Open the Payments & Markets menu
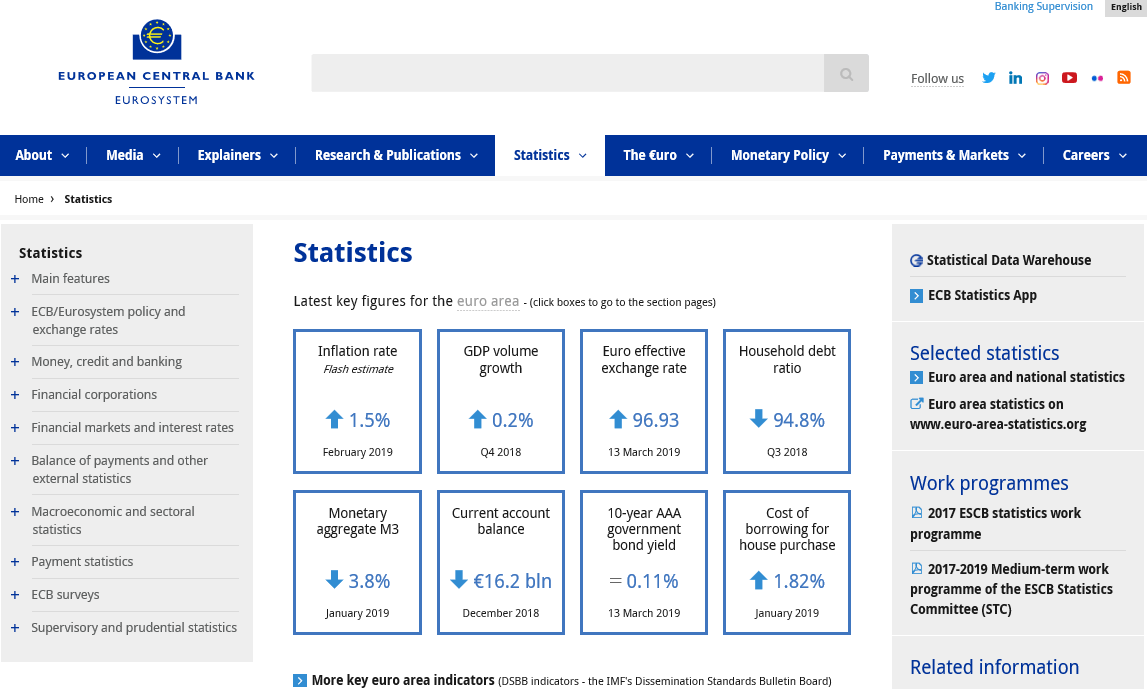1147x689 pixels. coord(954,155)
